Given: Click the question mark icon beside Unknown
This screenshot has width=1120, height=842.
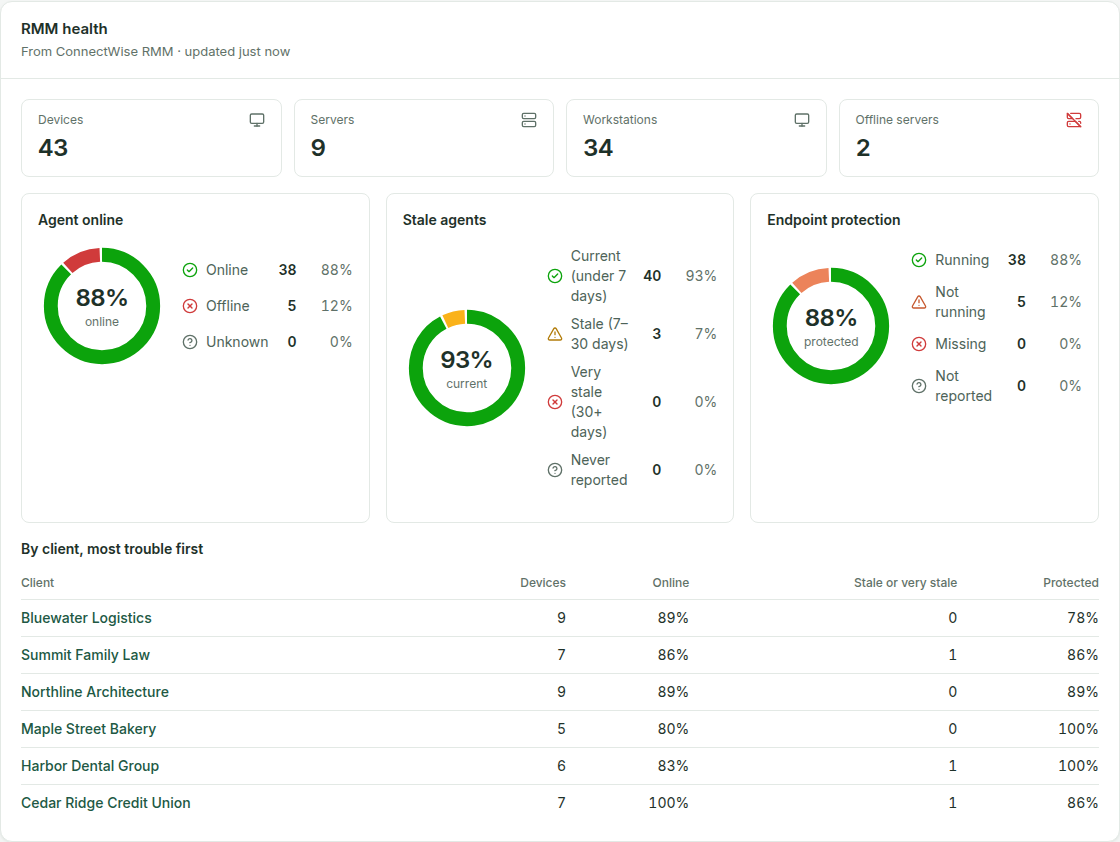Looking at the screenshot, I should point(190,342).
